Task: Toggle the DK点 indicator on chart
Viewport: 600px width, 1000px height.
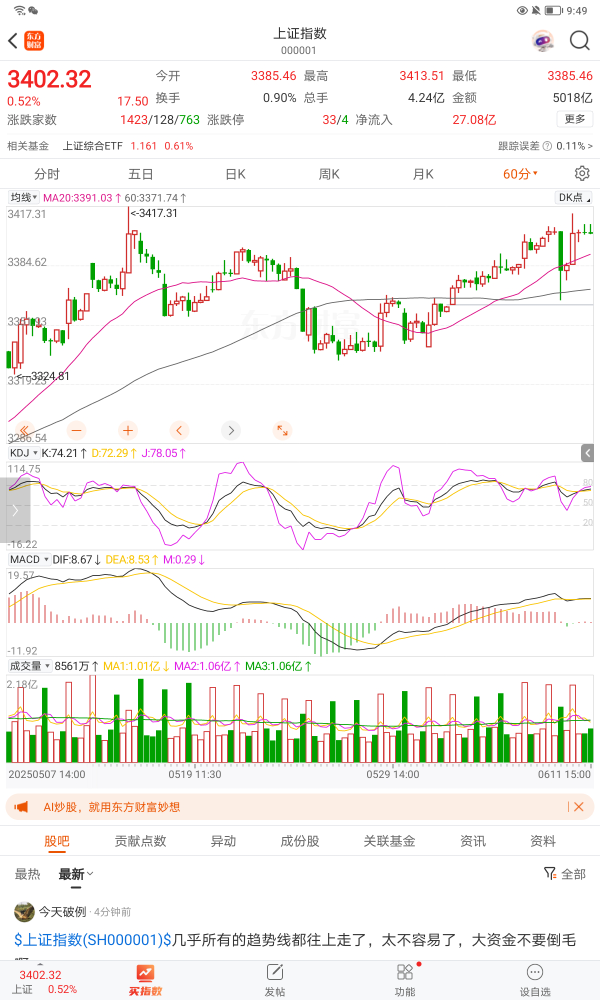Action: [571, 198]
